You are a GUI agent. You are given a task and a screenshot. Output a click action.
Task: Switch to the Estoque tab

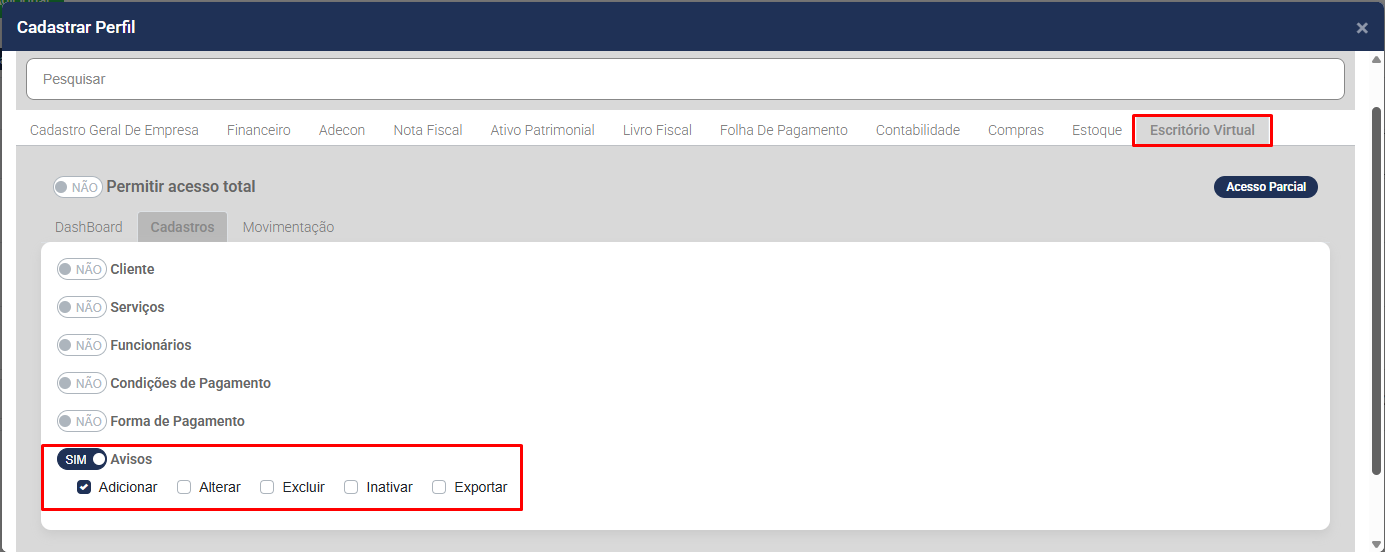[x=1097, y=130]
